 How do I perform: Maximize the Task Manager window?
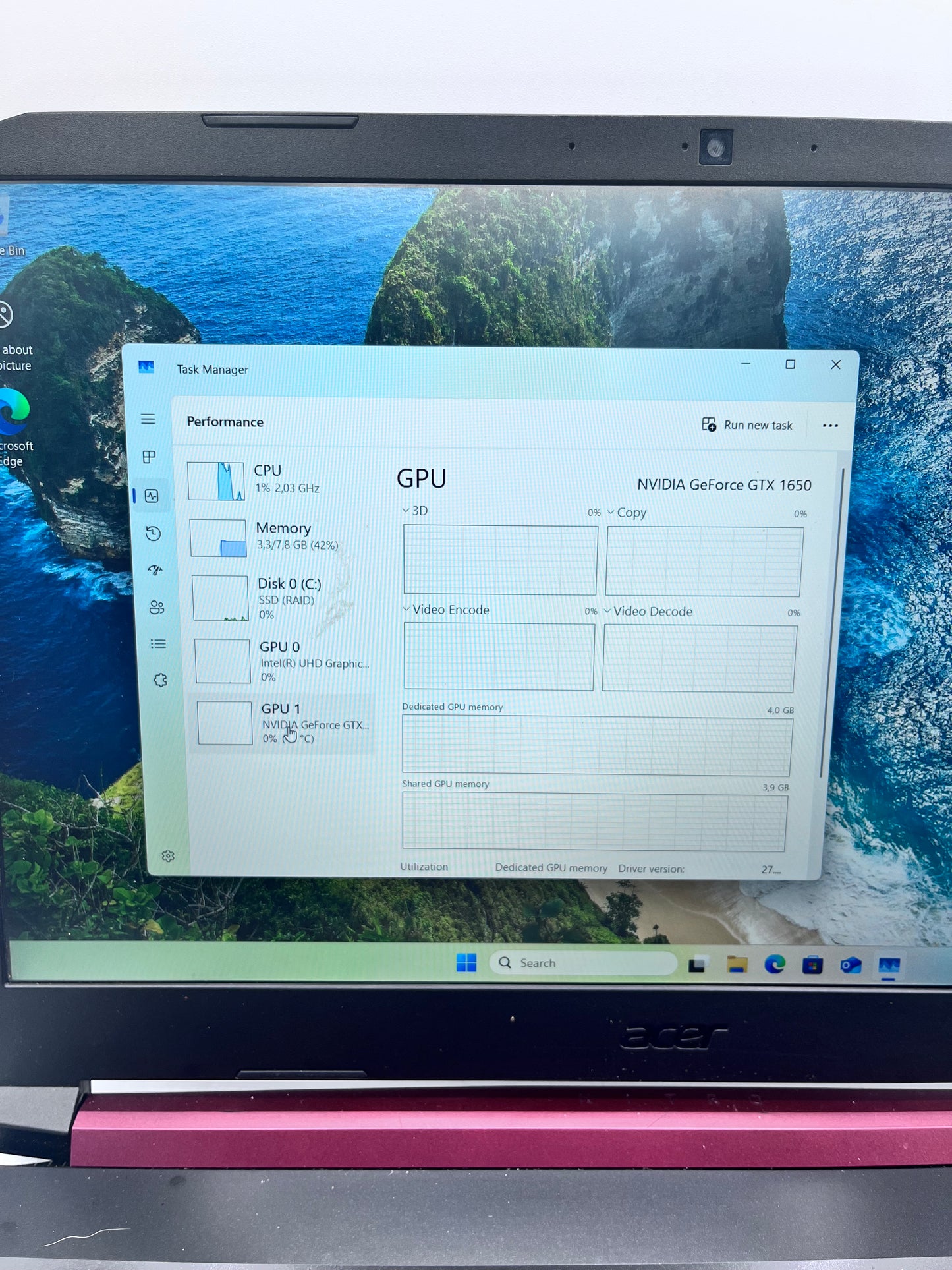[791, 364]
